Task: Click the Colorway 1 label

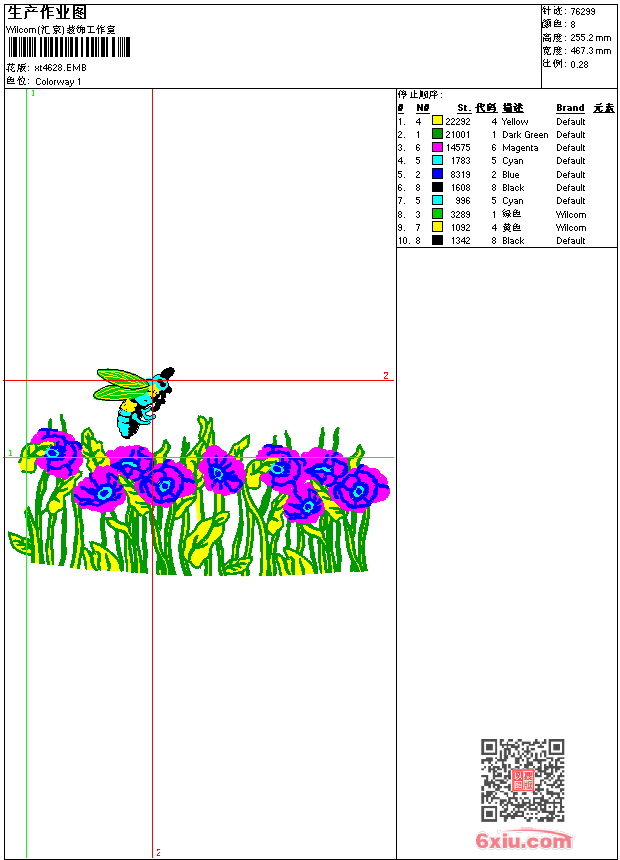Action: click(58, 82)
